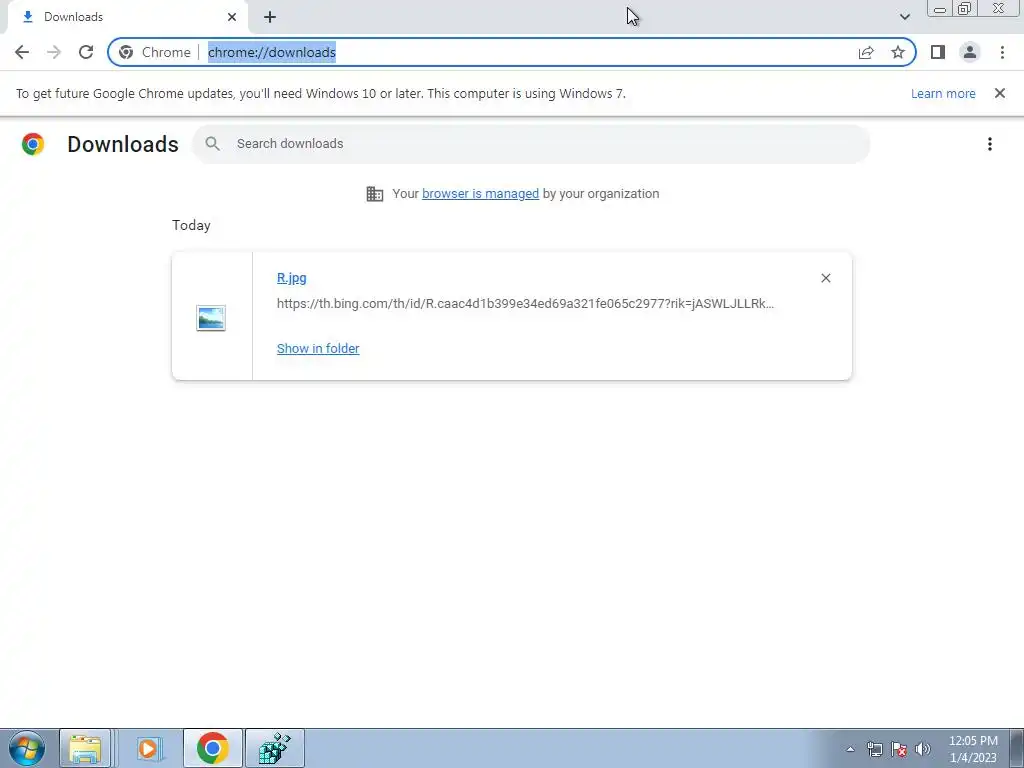Launch Windows Media Player from taskbar
This screenshot has width=1024, height=768.
(149, 748)
